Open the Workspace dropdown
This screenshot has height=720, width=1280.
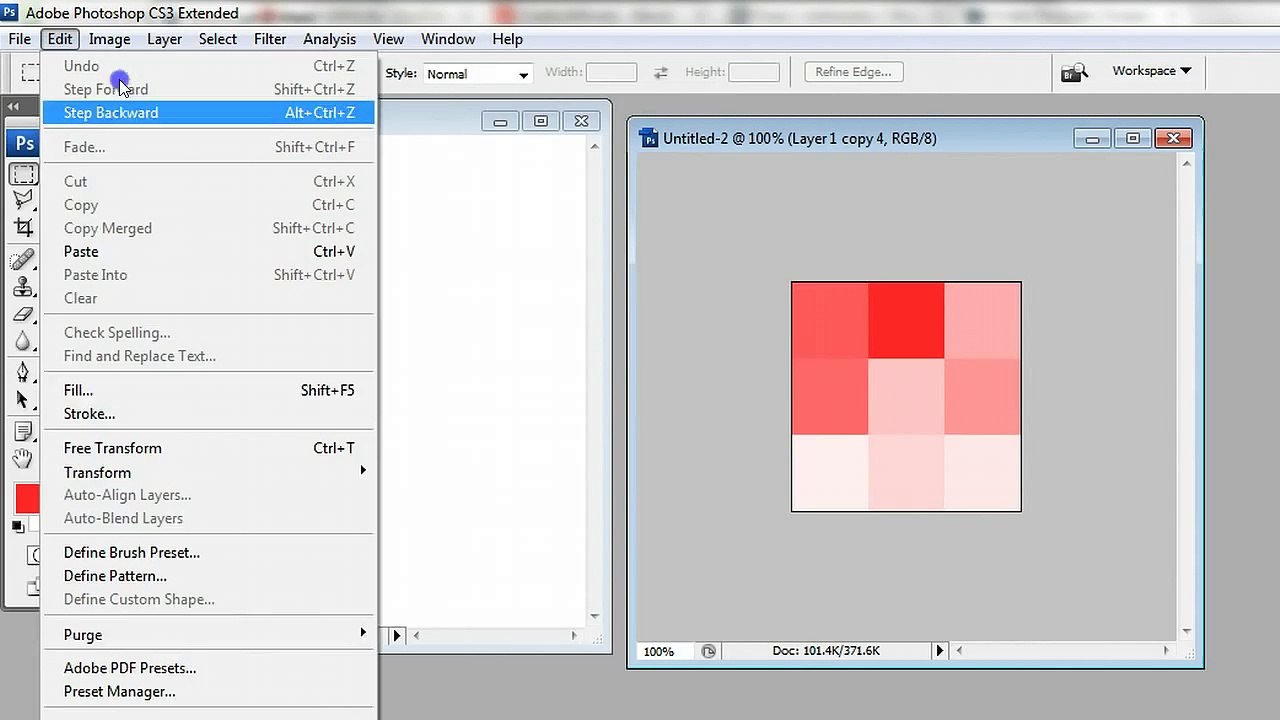click(x=1152, y=71)
